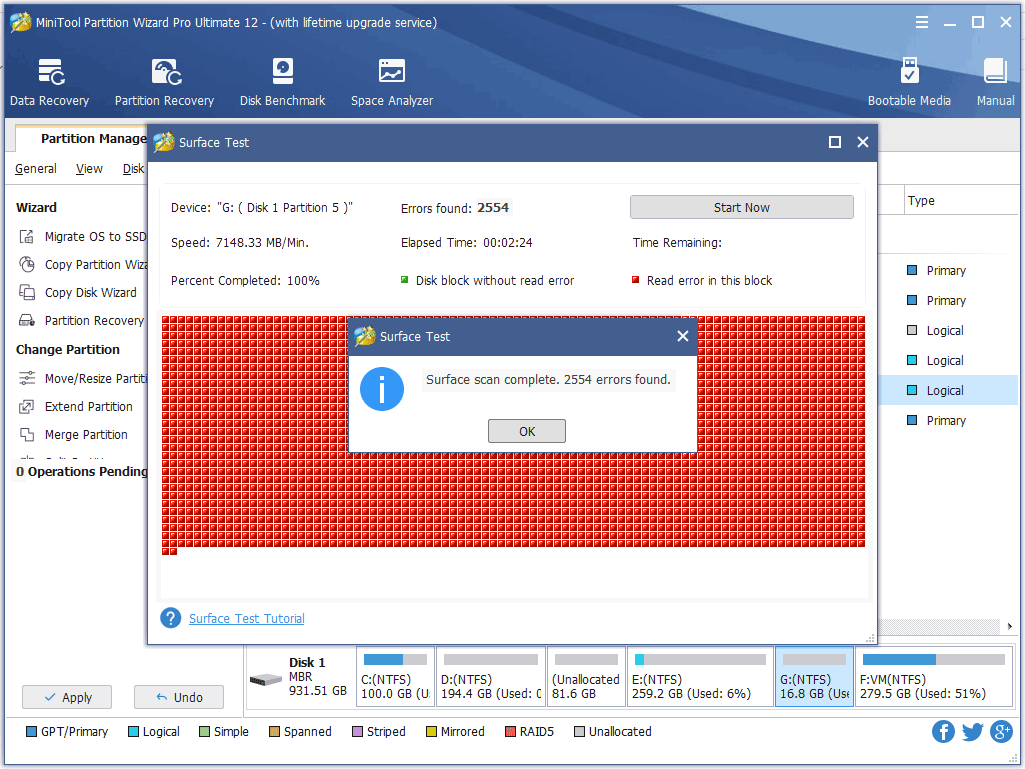Click the Logical legend color swatch

click(133, 732)
